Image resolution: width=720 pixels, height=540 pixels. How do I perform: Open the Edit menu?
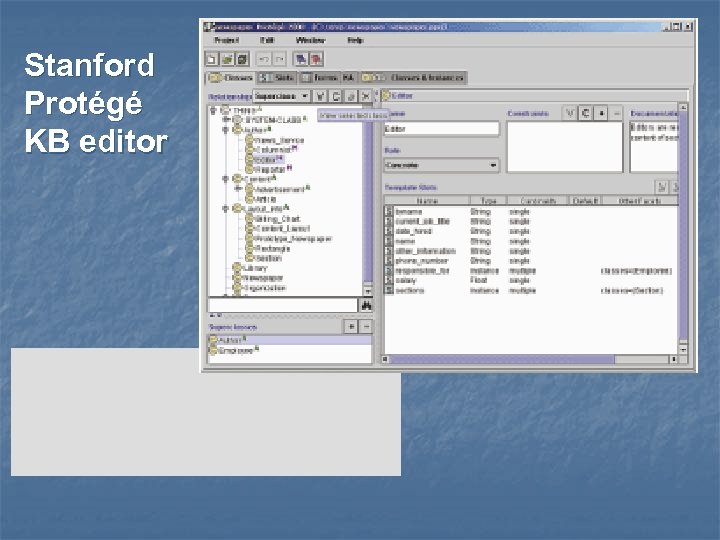[267, 40]
